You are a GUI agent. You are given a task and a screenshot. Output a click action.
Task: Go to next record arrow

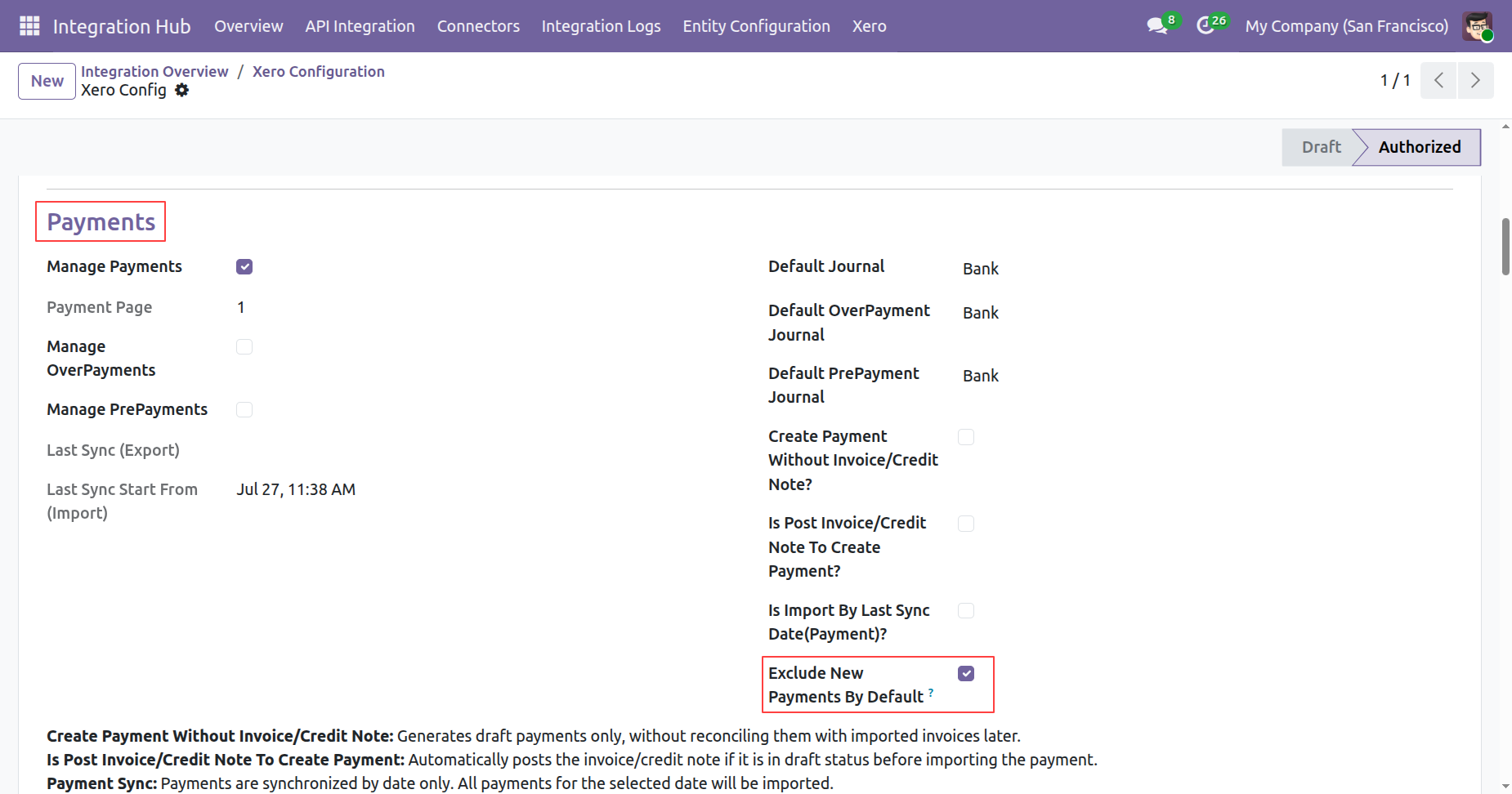click(1475, 80)
